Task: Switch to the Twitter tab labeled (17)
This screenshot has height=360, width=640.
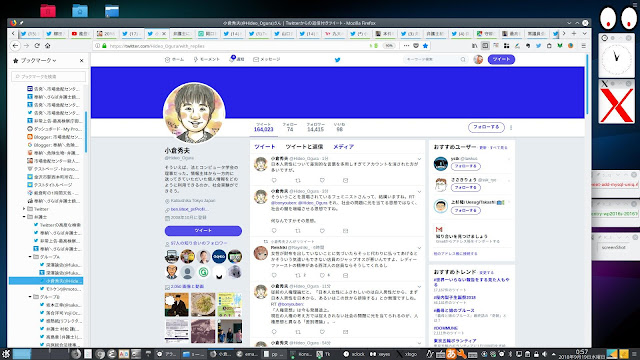Action: (x=131, y=34)
